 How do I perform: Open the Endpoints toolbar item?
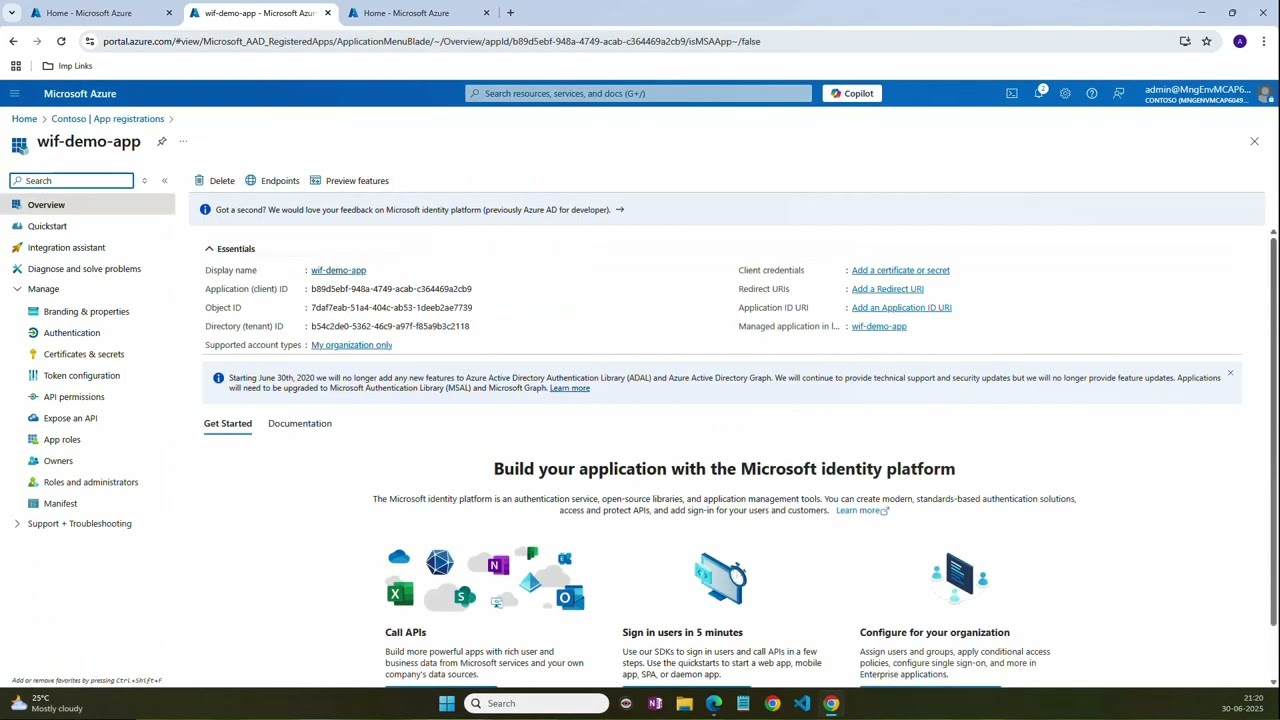tap(272, 181)
